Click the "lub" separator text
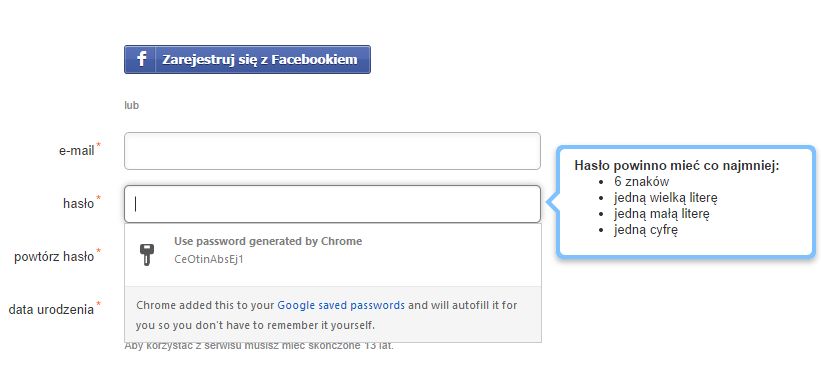This screenshot has width=821, height=380. pos(131,105)
